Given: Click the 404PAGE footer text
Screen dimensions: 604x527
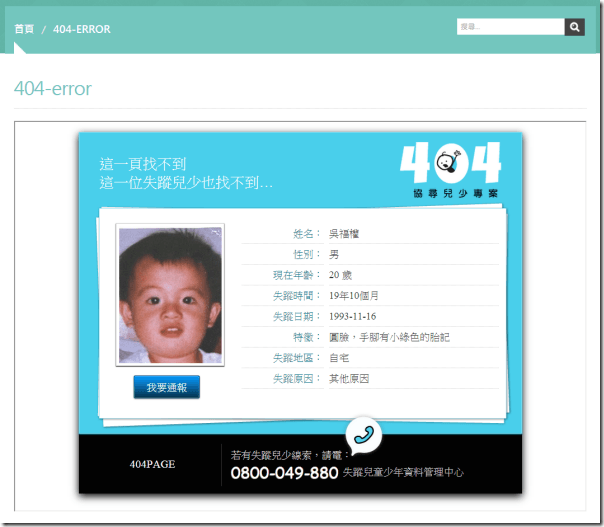Looking at the screenshot, I should click(x=152, y=464).
